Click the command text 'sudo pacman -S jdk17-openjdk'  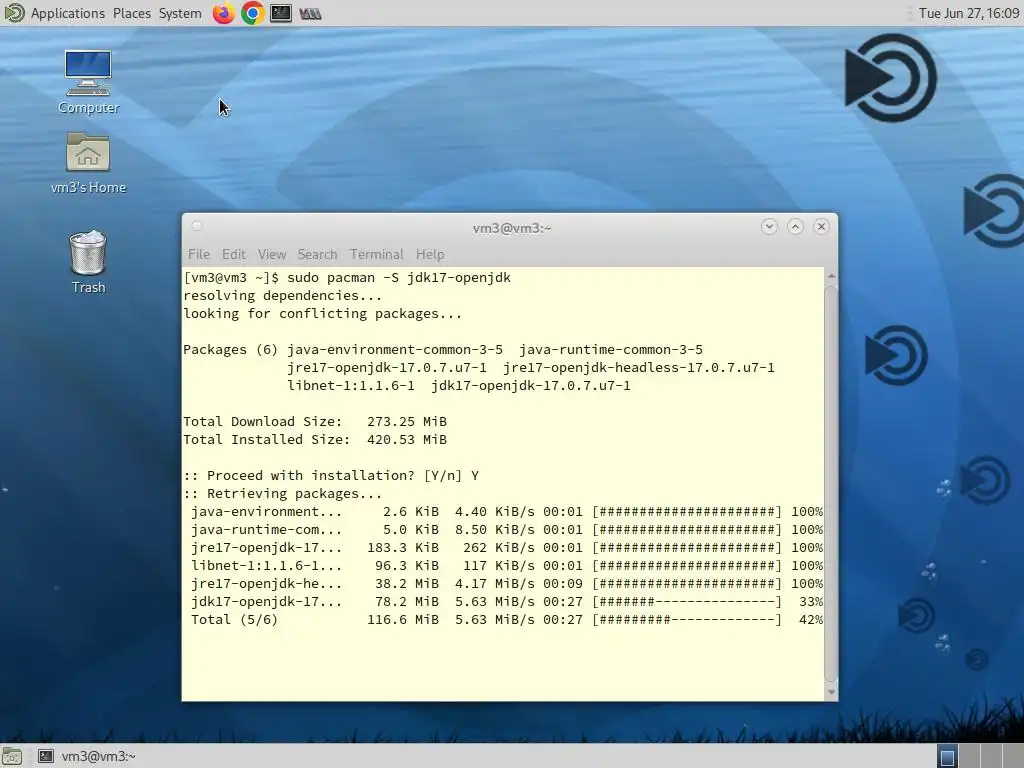tap(399, 278)
